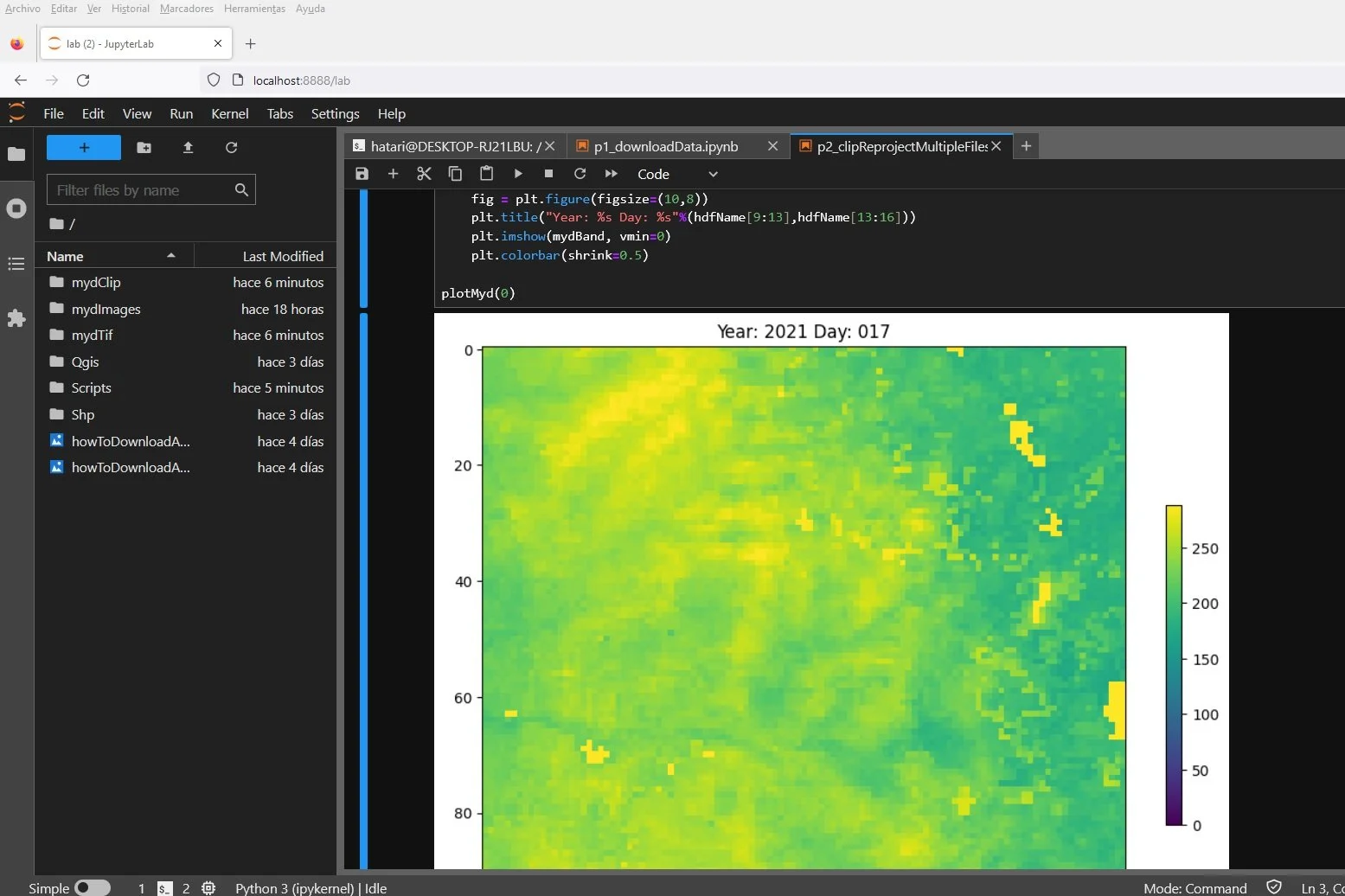The image size is (1345, 896).
Task: Open the mydImages folder
Action: (x=105, y=309)
